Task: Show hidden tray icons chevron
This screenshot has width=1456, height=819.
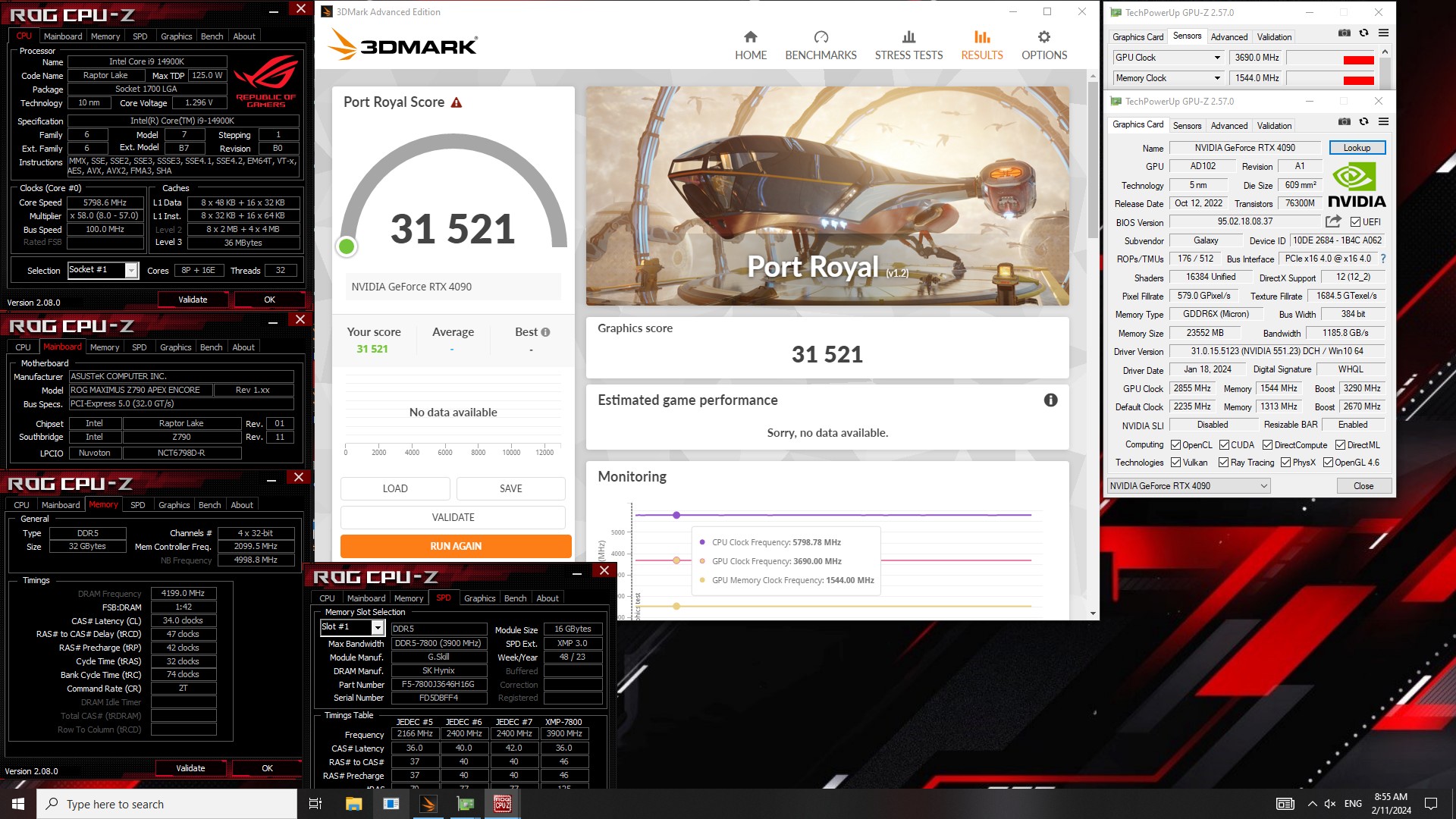Action: point(1312,804)
